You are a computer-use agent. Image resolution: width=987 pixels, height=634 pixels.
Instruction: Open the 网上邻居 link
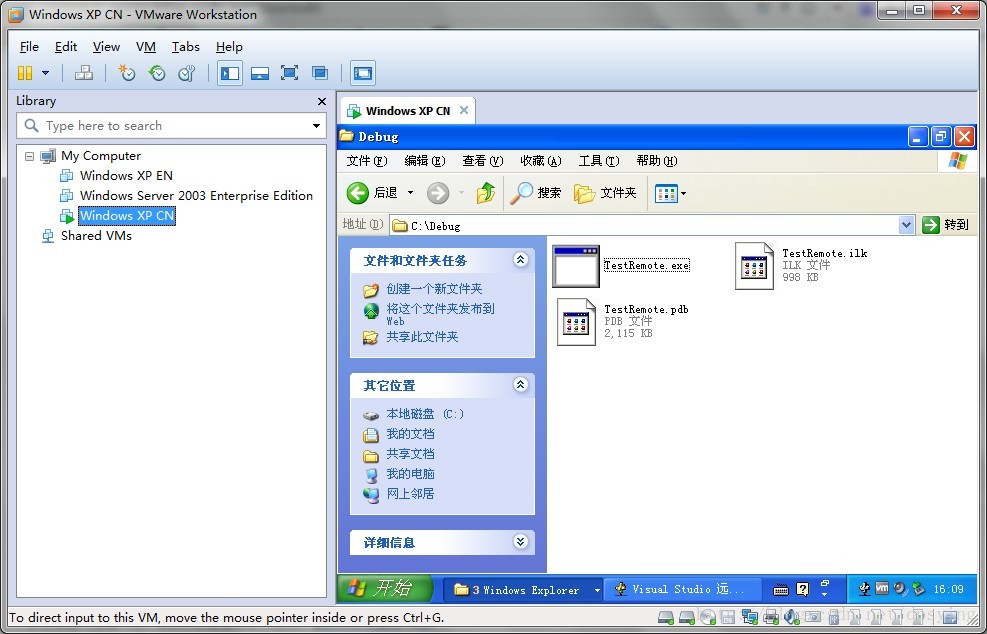click(x=410, y=494)
